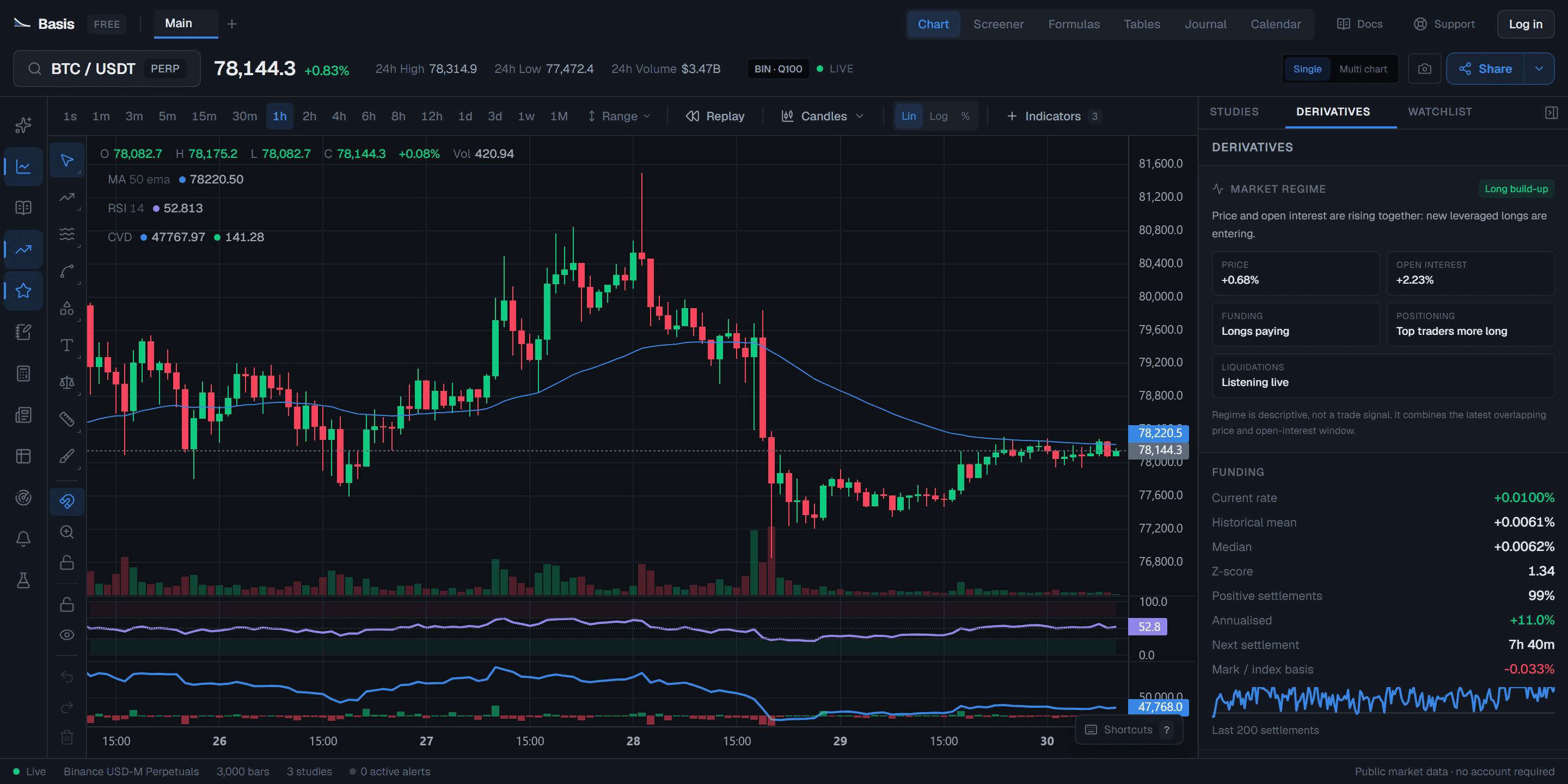Expand the Share options arrow
The width and height of the screenshot is (1568, 784).
tap(1539, 69)
